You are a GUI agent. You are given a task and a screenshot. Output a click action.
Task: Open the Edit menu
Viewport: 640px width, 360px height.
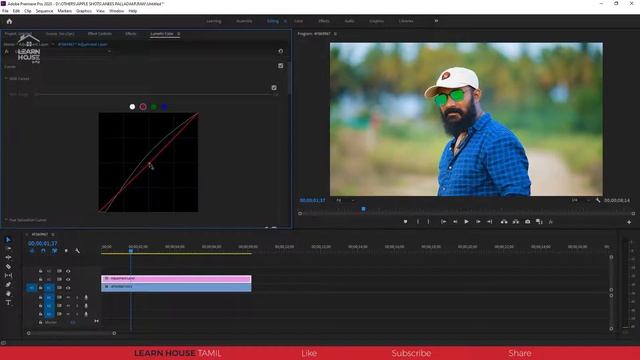coord(16,11)
